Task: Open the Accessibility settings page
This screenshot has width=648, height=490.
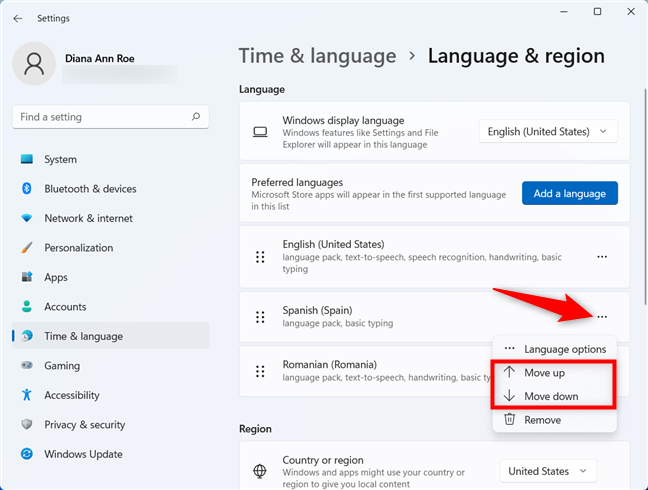Action: 71,395
